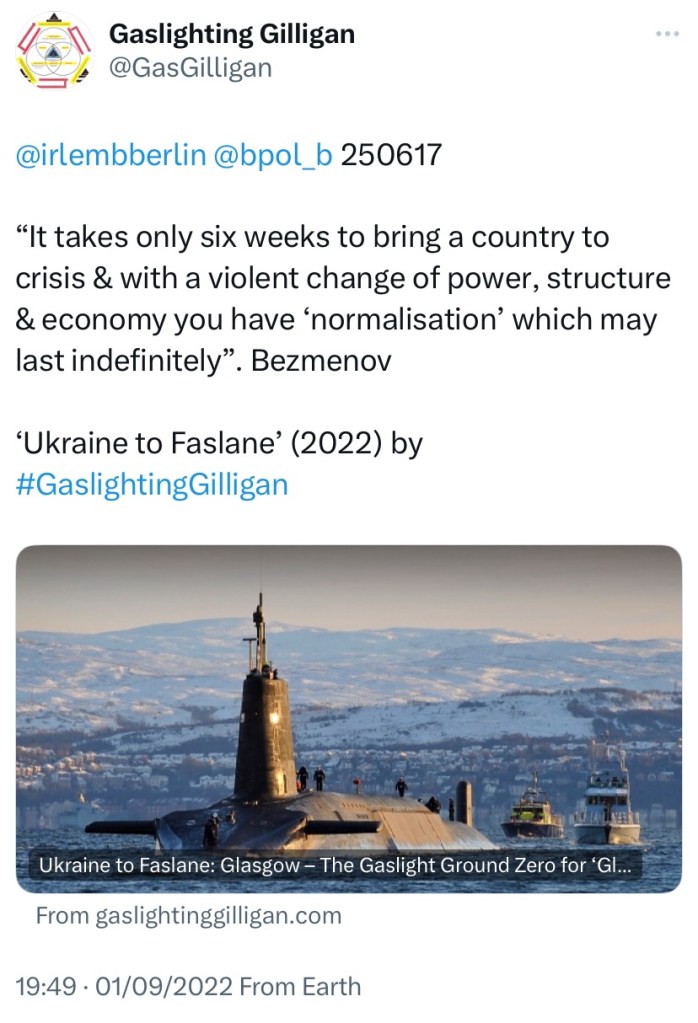
Task: Click the 'Ukraine to Faslane' (2022) line
Action: pyautogui.click(x=219, y=443)
